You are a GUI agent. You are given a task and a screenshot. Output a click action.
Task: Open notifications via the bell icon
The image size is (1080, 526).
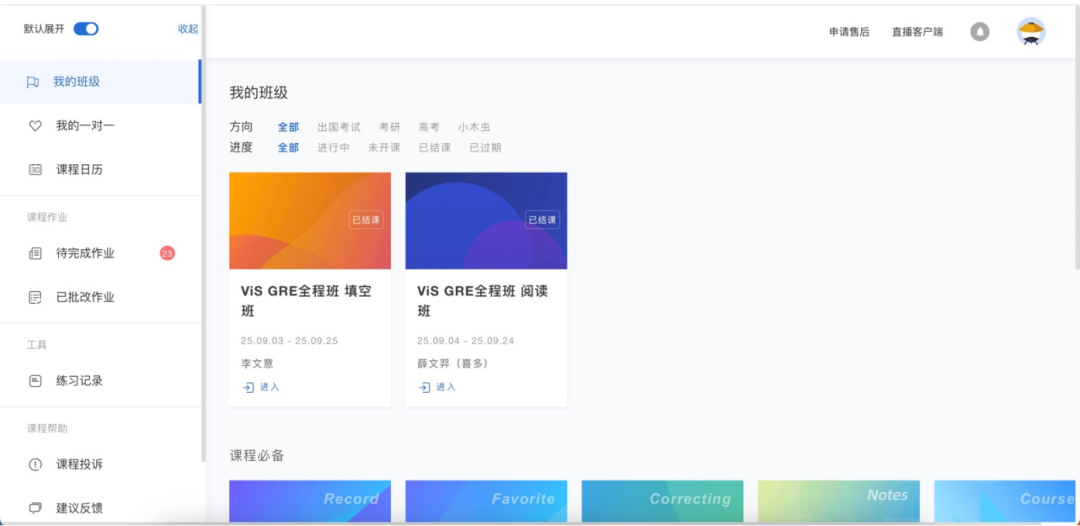point(979,32)
